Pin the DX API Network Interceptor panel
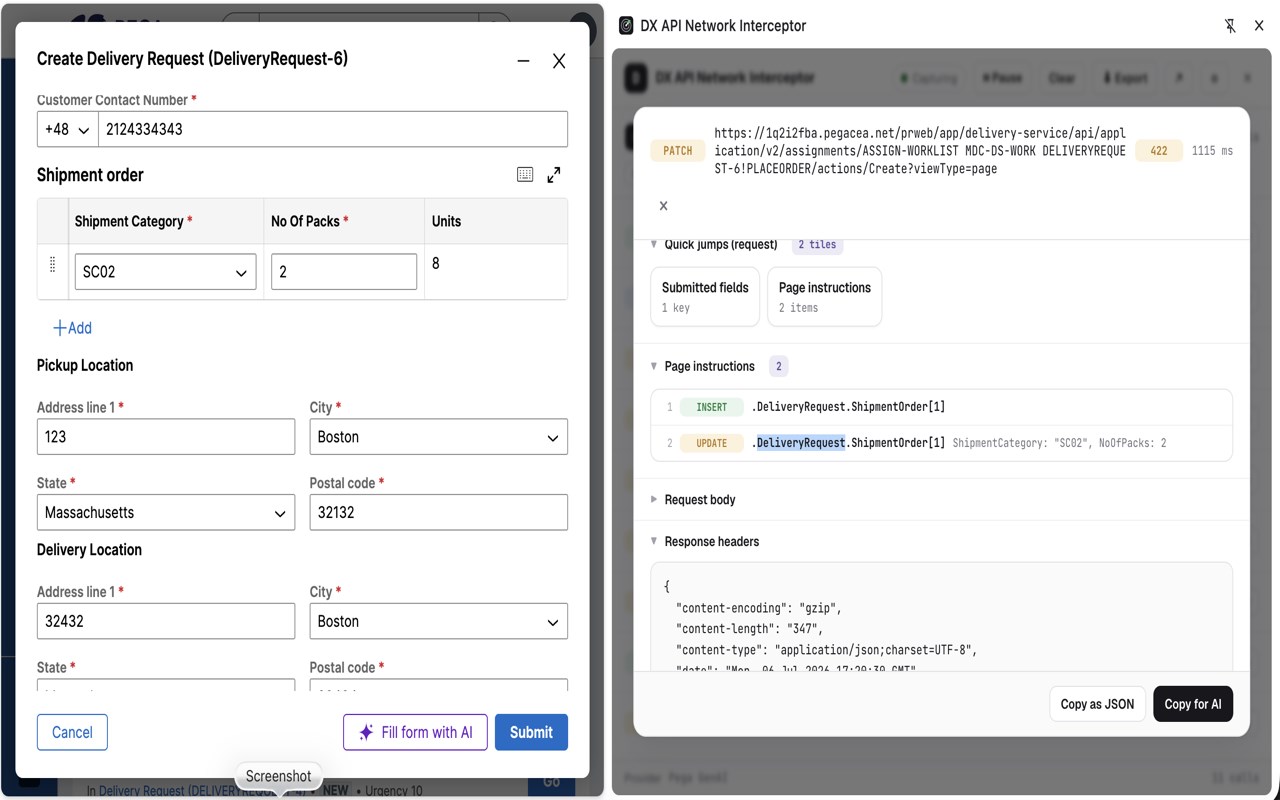This screenshot has width=1280, height=800. 1230,26
